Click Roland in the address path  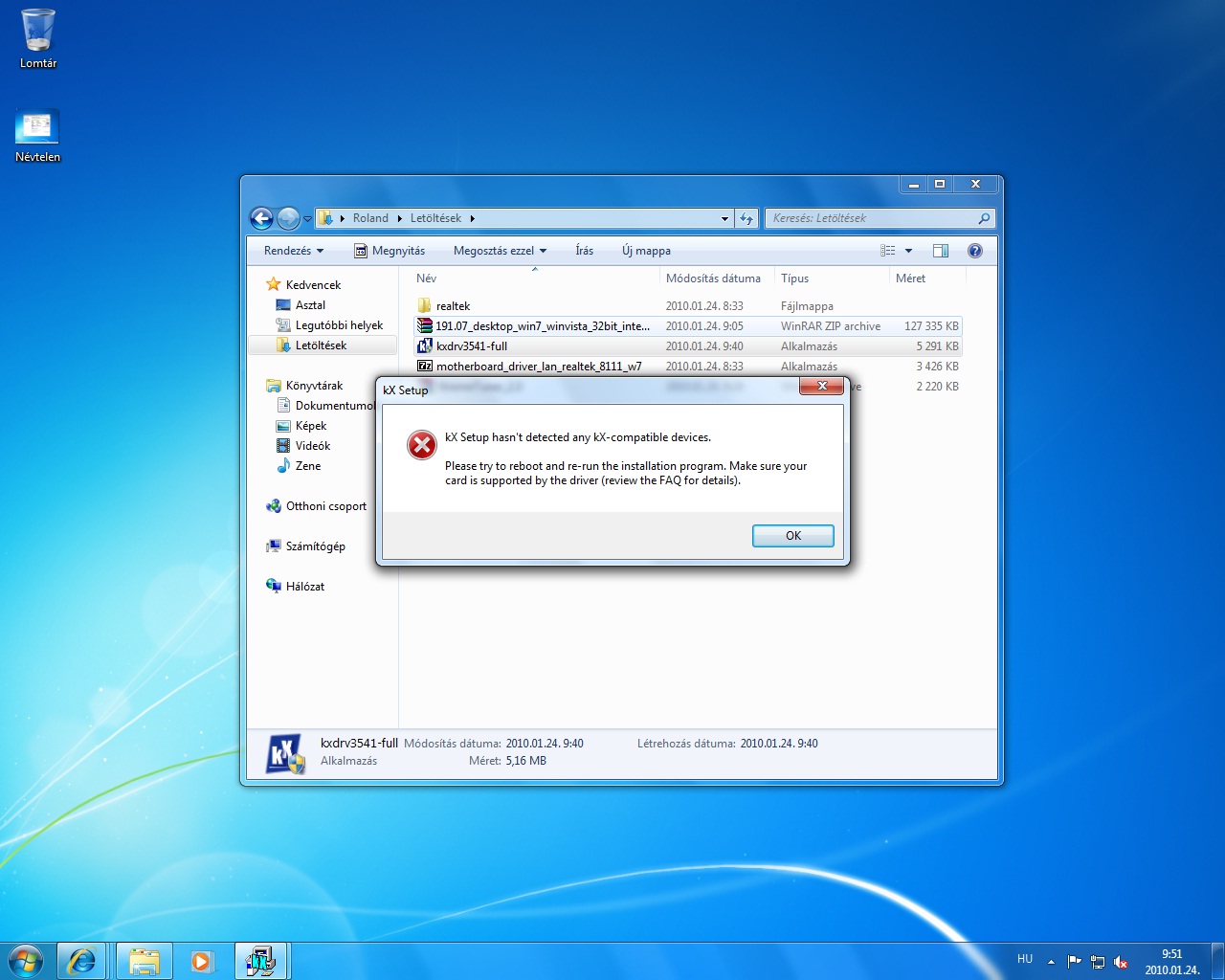(370, 218)
